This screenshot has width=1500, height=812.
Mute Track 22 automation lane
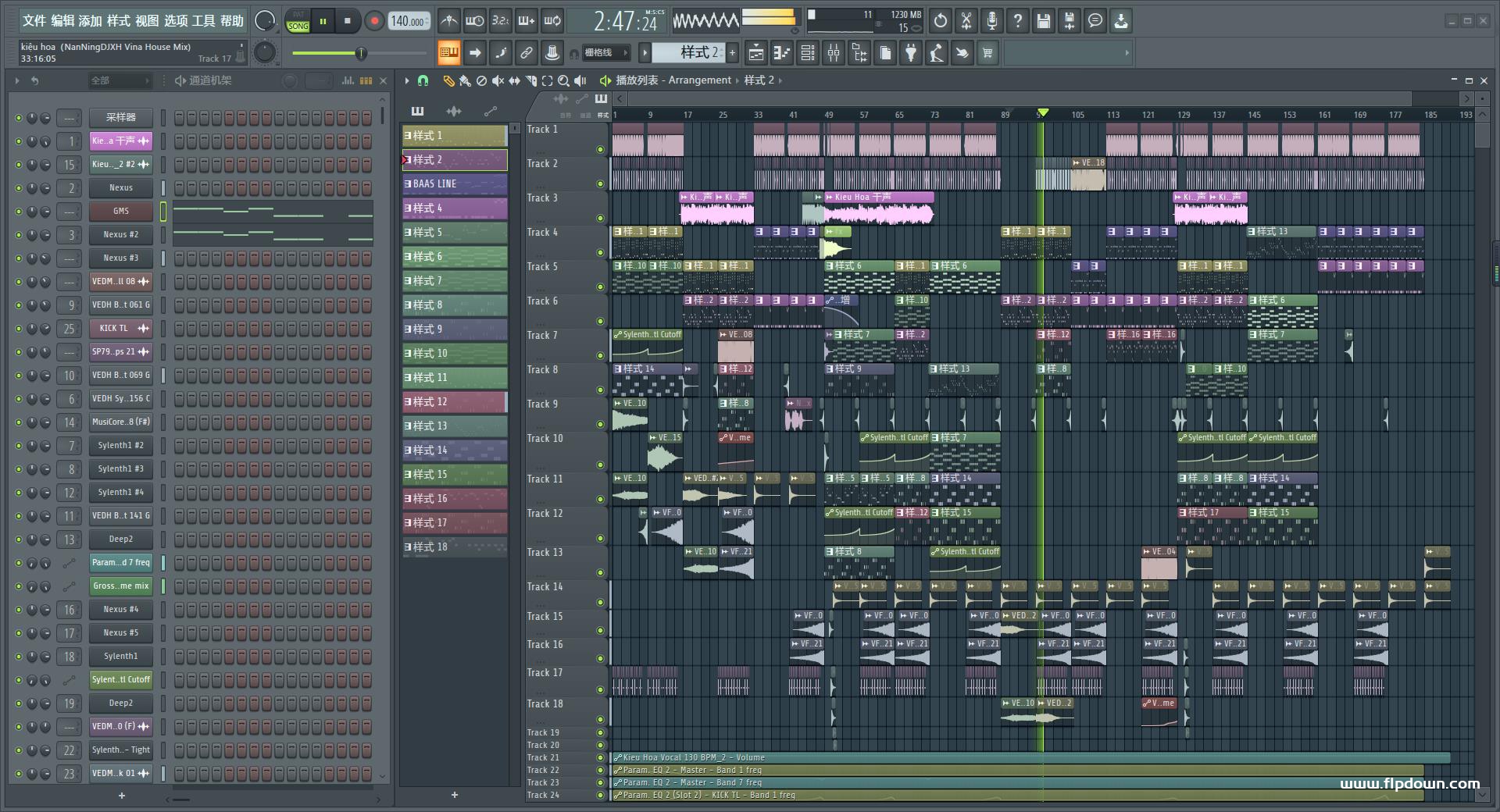tap(600, 770)
